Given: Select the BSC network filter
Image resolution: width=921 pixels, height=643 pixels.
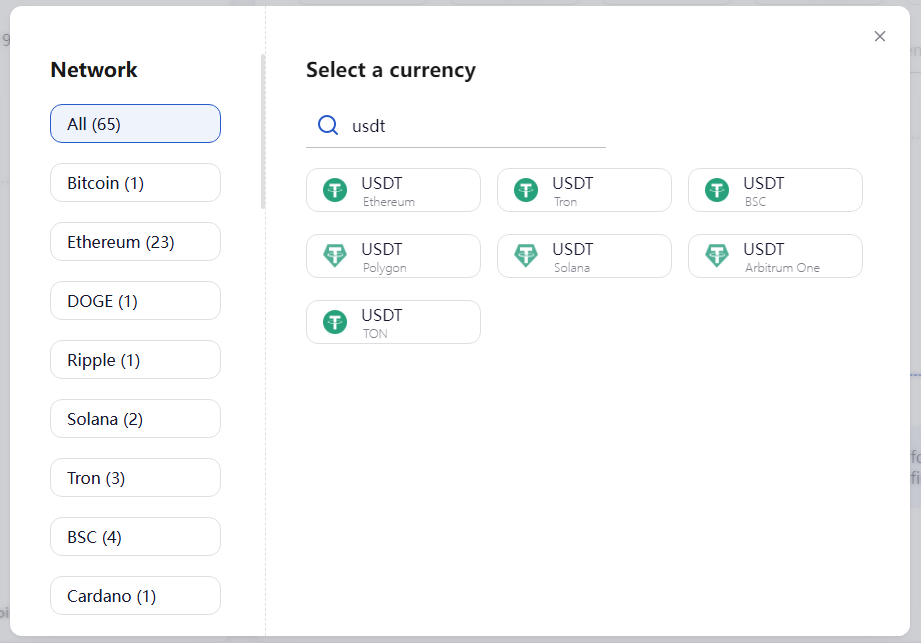Looking at the screenshot, I should pos(135,536).
